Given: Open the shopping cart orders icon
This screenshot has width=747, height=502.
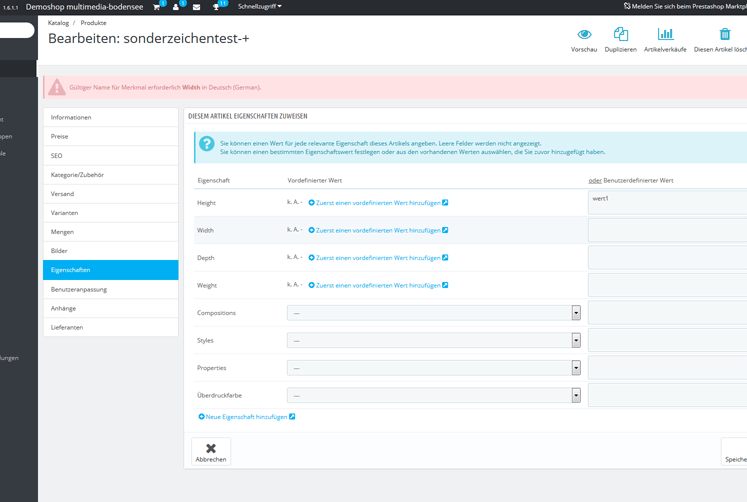Looking at the screenshot, I should point(156,7).
